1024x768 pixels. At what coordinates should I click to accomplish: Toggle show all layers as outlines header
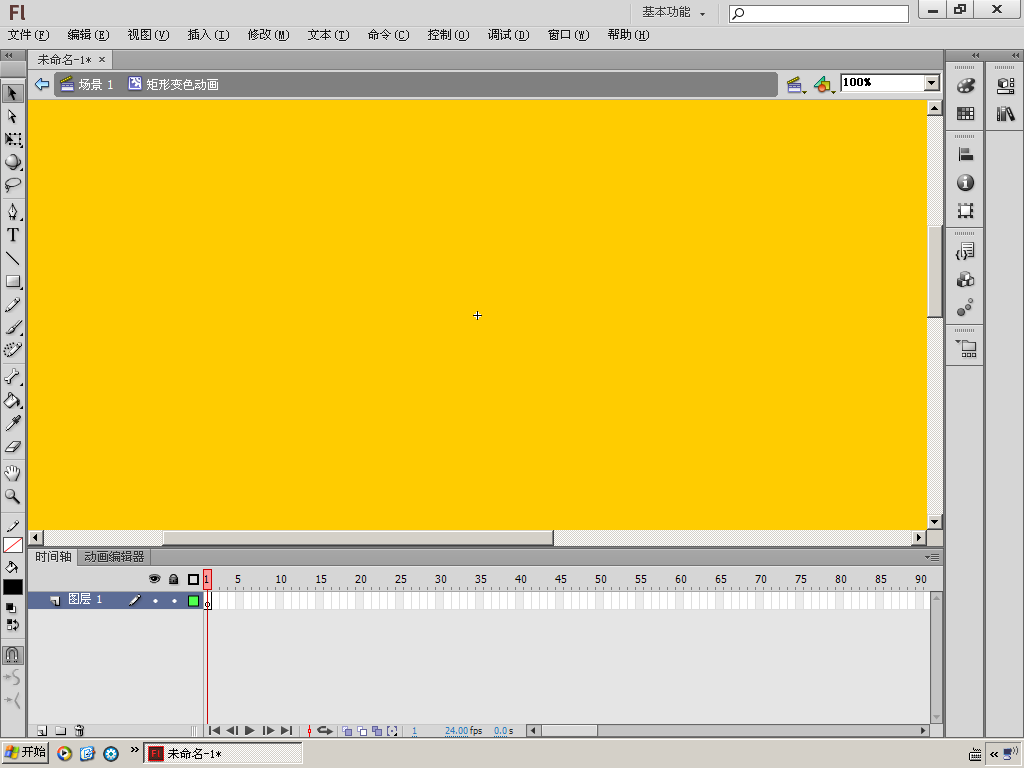point(193,579)
